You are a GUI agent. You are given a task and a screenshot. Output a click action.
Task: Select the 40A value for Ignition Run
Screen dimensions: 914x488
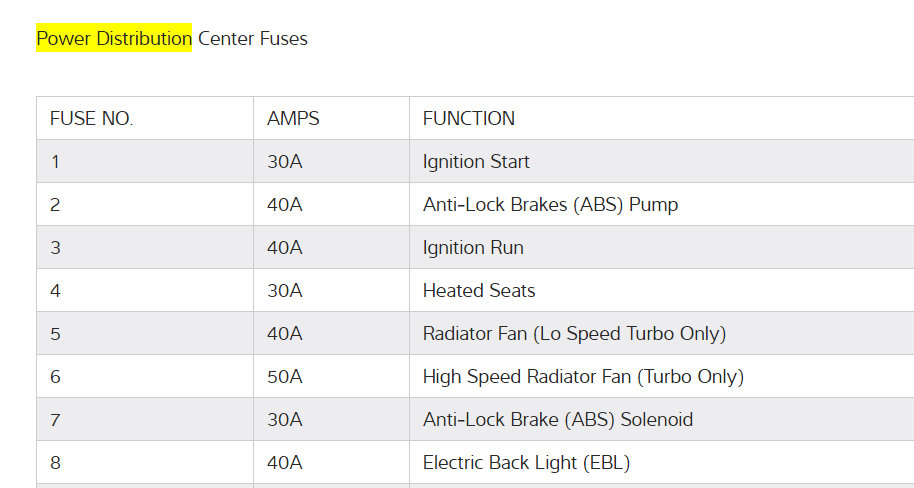[x=285, y=247]
